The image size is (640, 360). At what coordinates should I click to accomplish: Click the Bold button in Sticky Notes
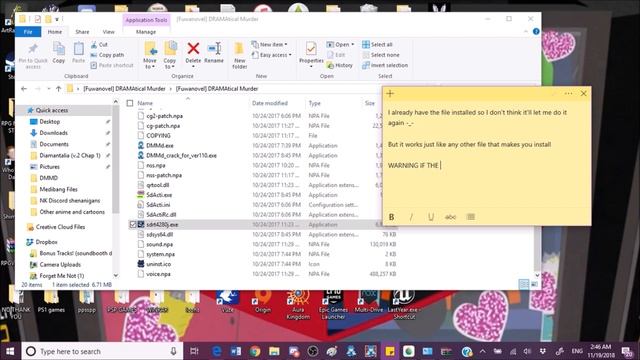tap(391, 217)
